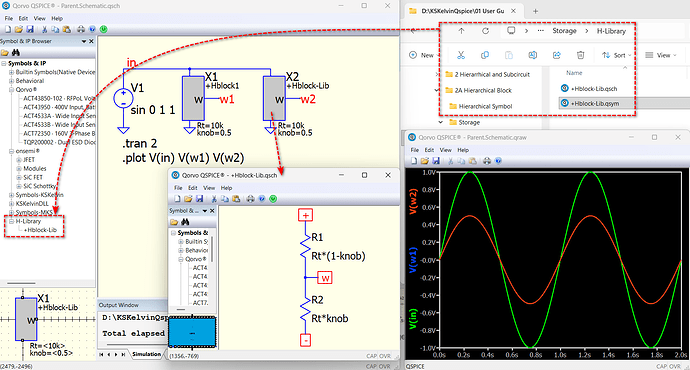Open View menu in Parent.Schematic.qsch window

tap(40, 18)
